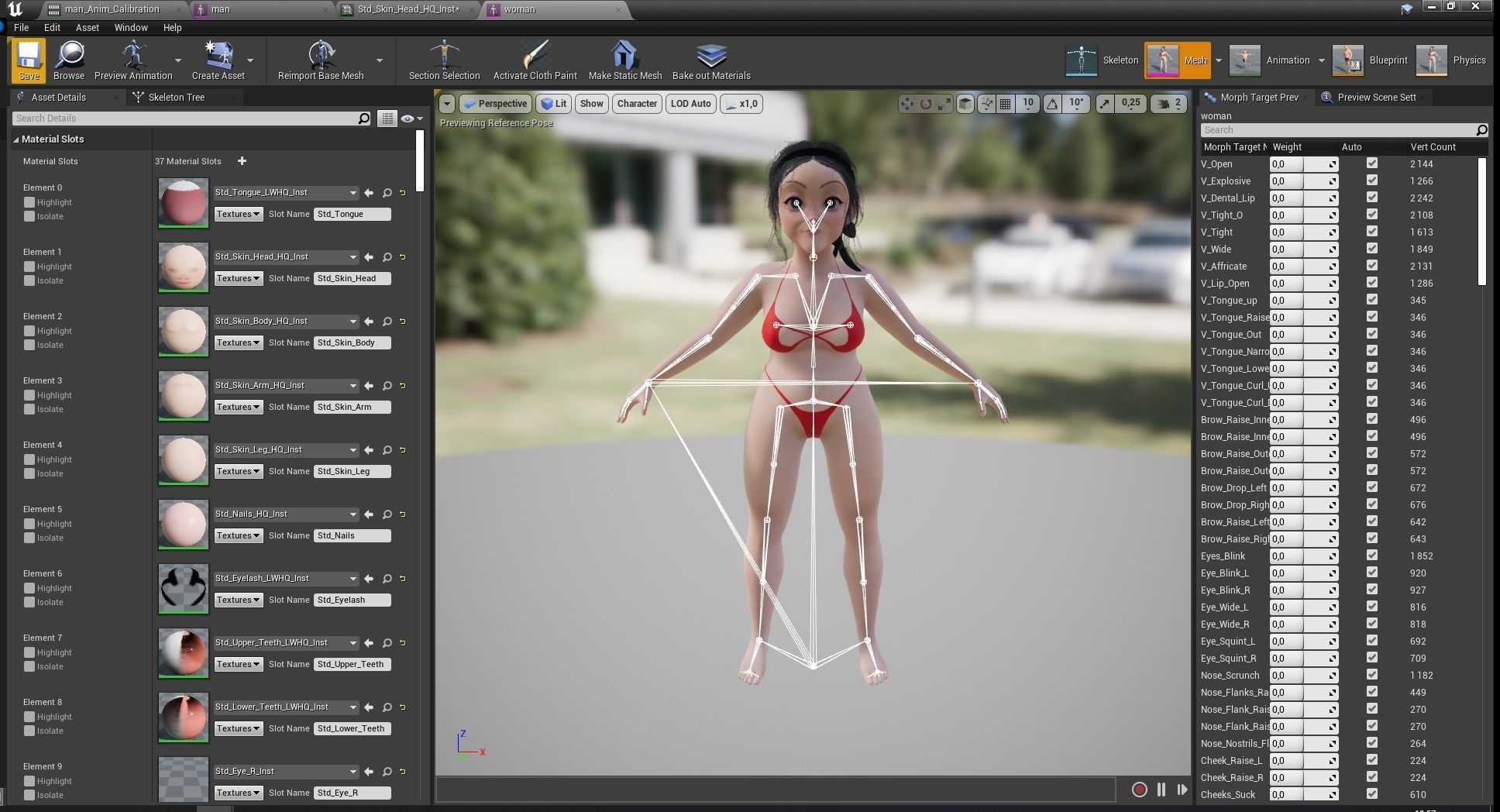Open Textures dropdown for Element 4
1500x812 pixels.
coord(238,471)
